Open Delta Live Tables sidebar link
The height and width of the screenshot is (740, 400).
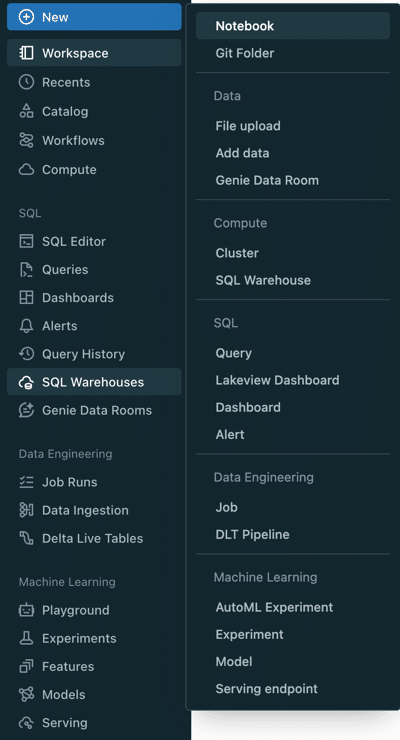pos(94,538)
